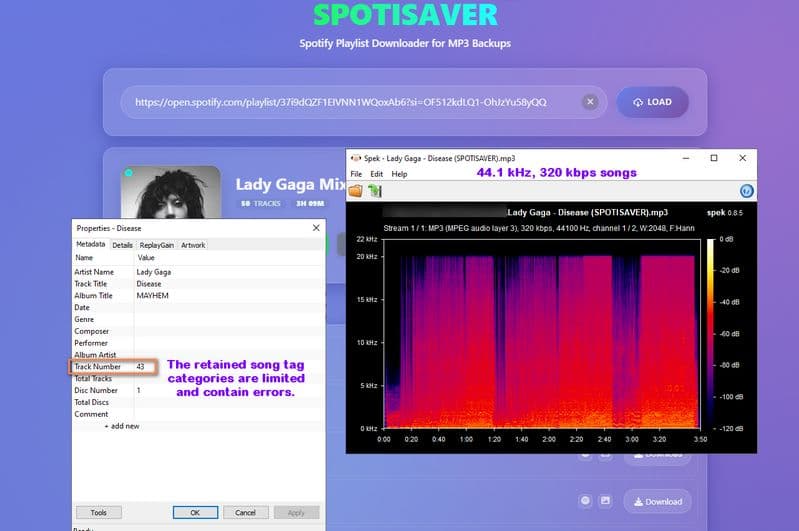Select the 'Disease' Track Title value
799x531 pixels.
(x=149, y=284)
